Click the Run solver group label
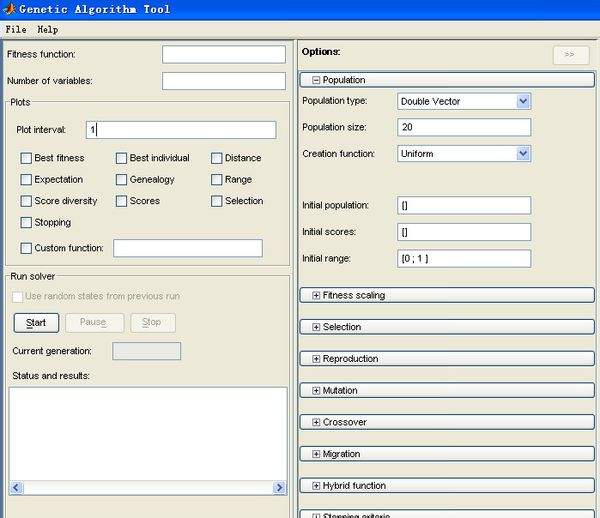Viewport: 600px width, 518px height. pos(33,276)
